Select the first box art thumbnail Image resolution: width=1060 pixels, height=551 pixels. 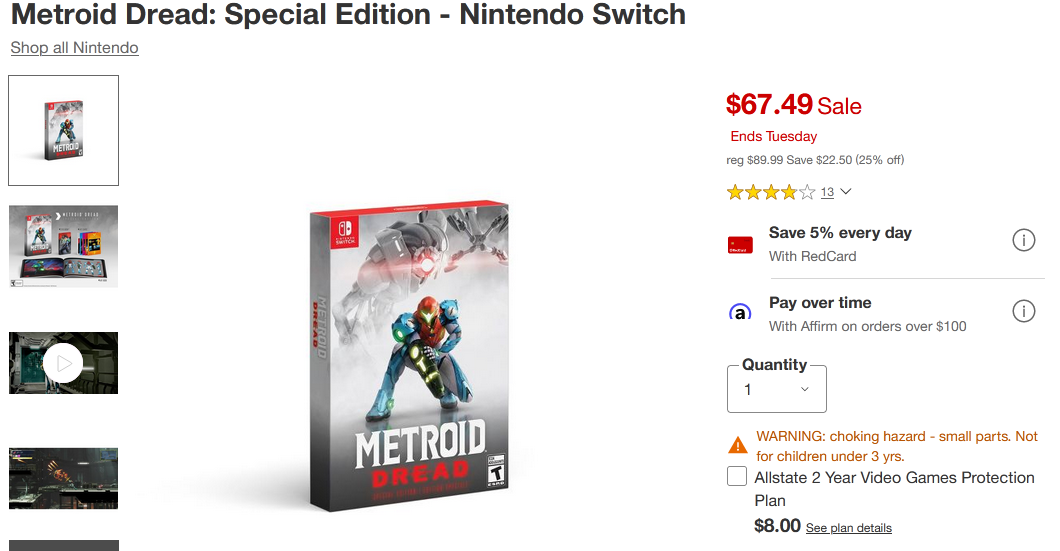pyautogui.click(x=64, y=130)
